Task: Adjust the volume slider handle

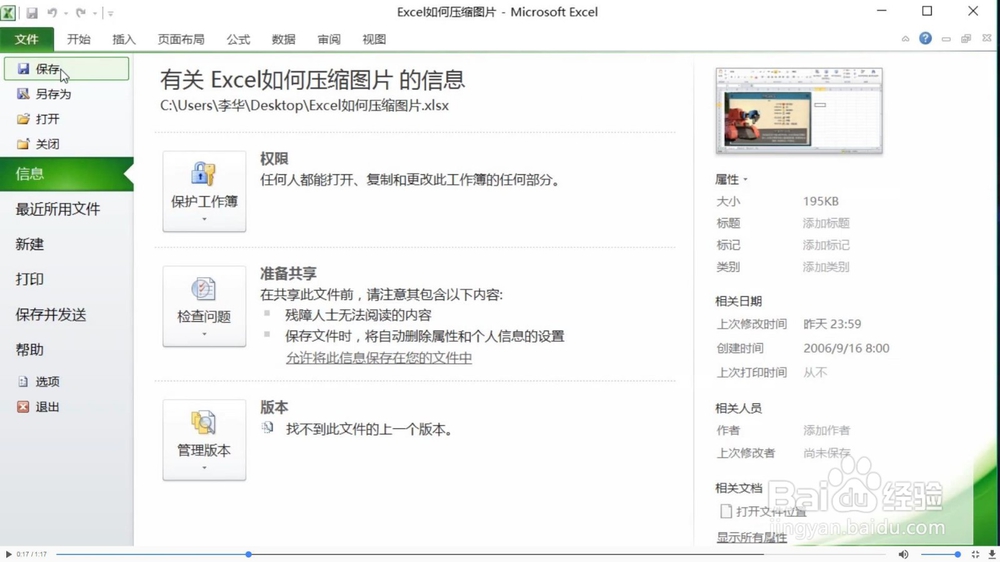Action: pos(957,554)
